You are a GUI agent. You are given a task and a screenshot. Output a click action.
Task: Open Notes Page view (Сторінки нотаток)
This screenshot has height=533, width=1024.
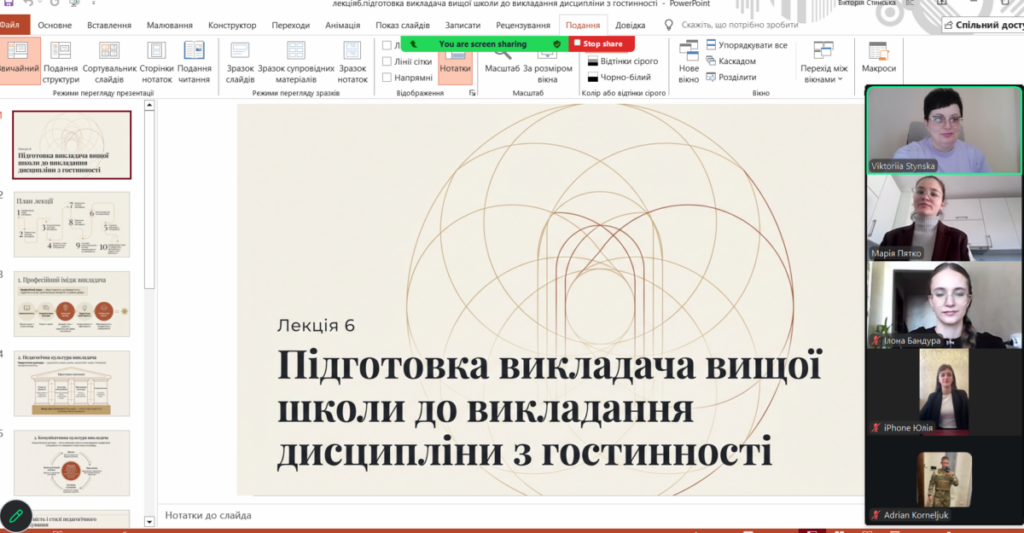(157, 59)
